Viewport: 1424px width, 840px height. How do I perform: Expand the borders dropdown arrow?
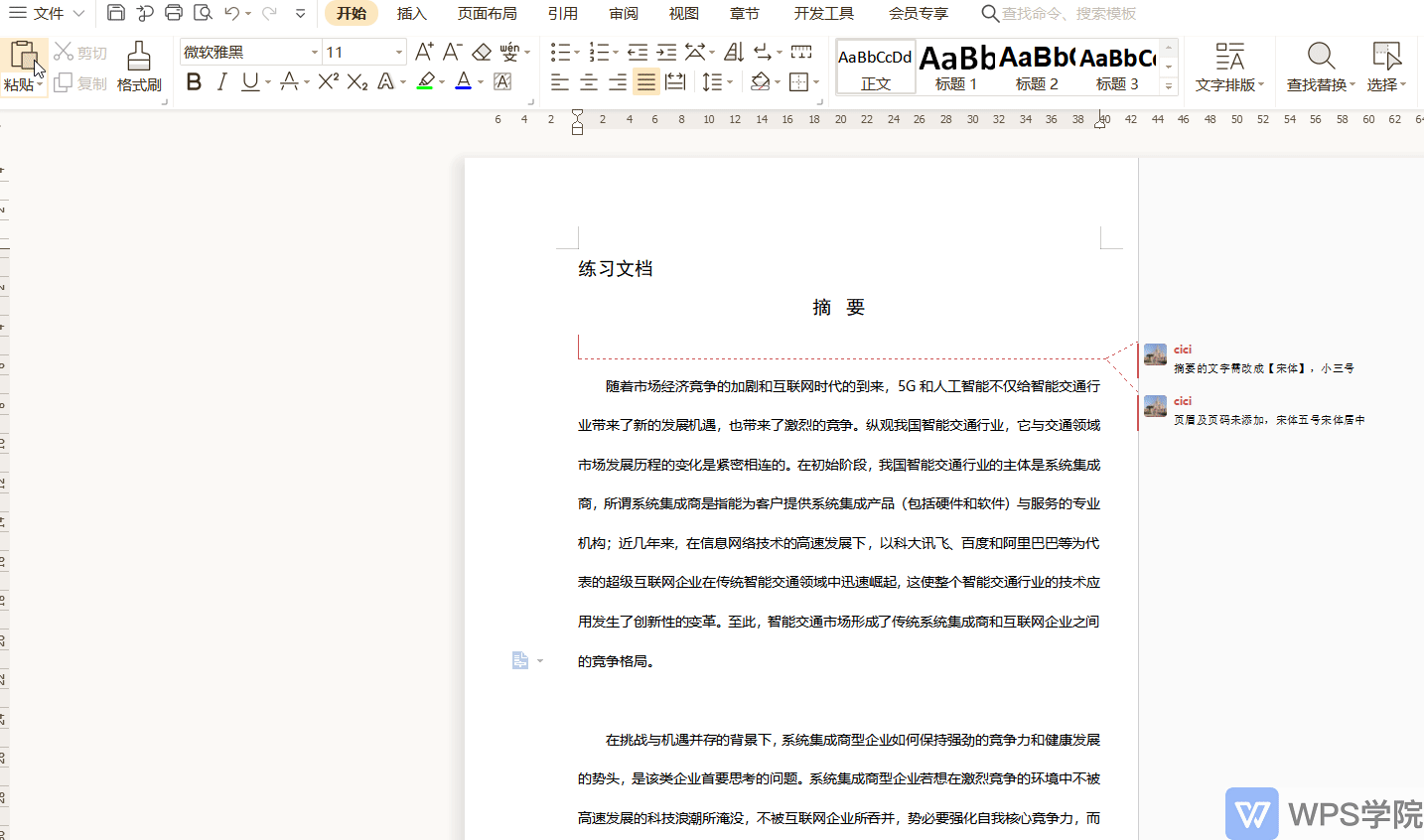pos(816,81)
